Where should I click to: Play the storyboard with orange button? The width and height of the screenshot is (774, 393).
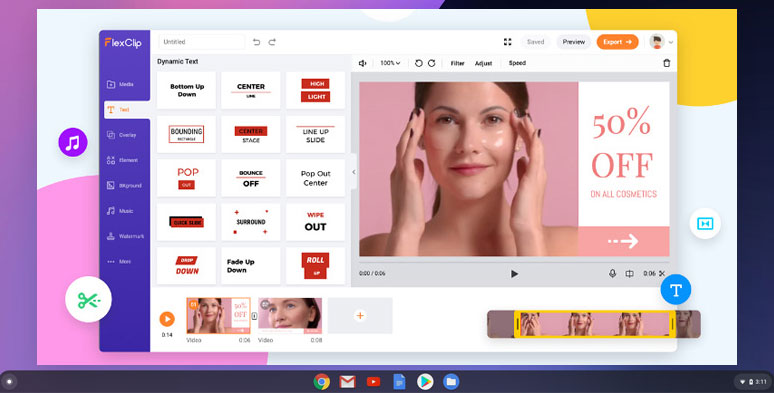point(167,319)
